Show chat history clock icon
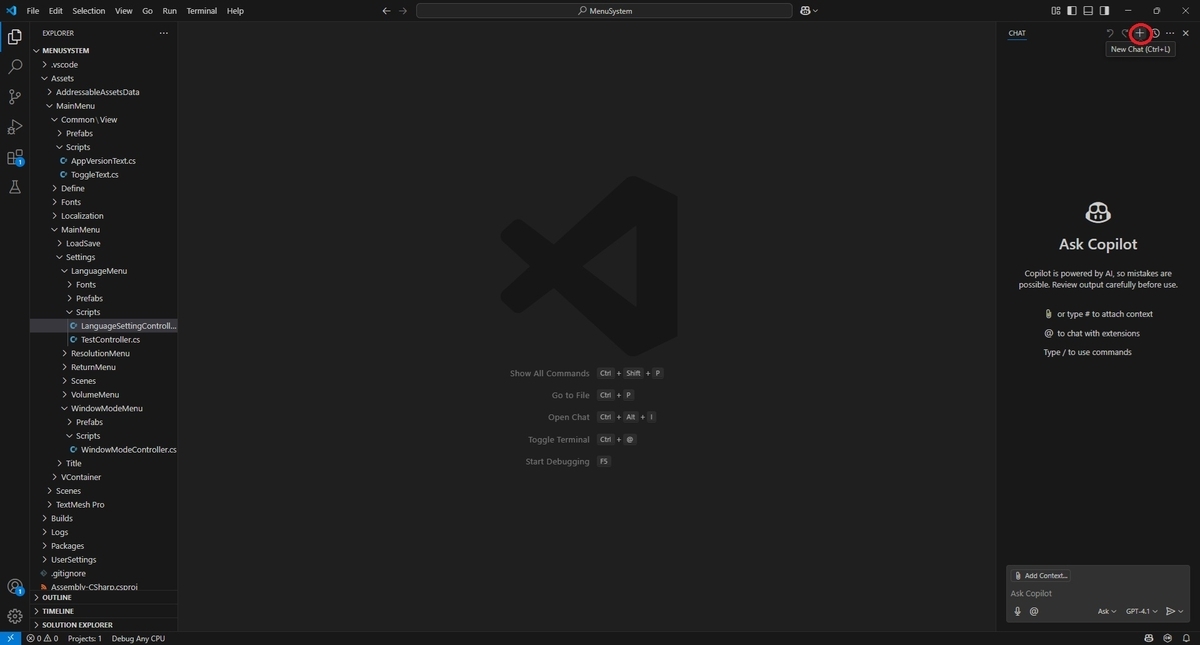 pos(1155,33)
